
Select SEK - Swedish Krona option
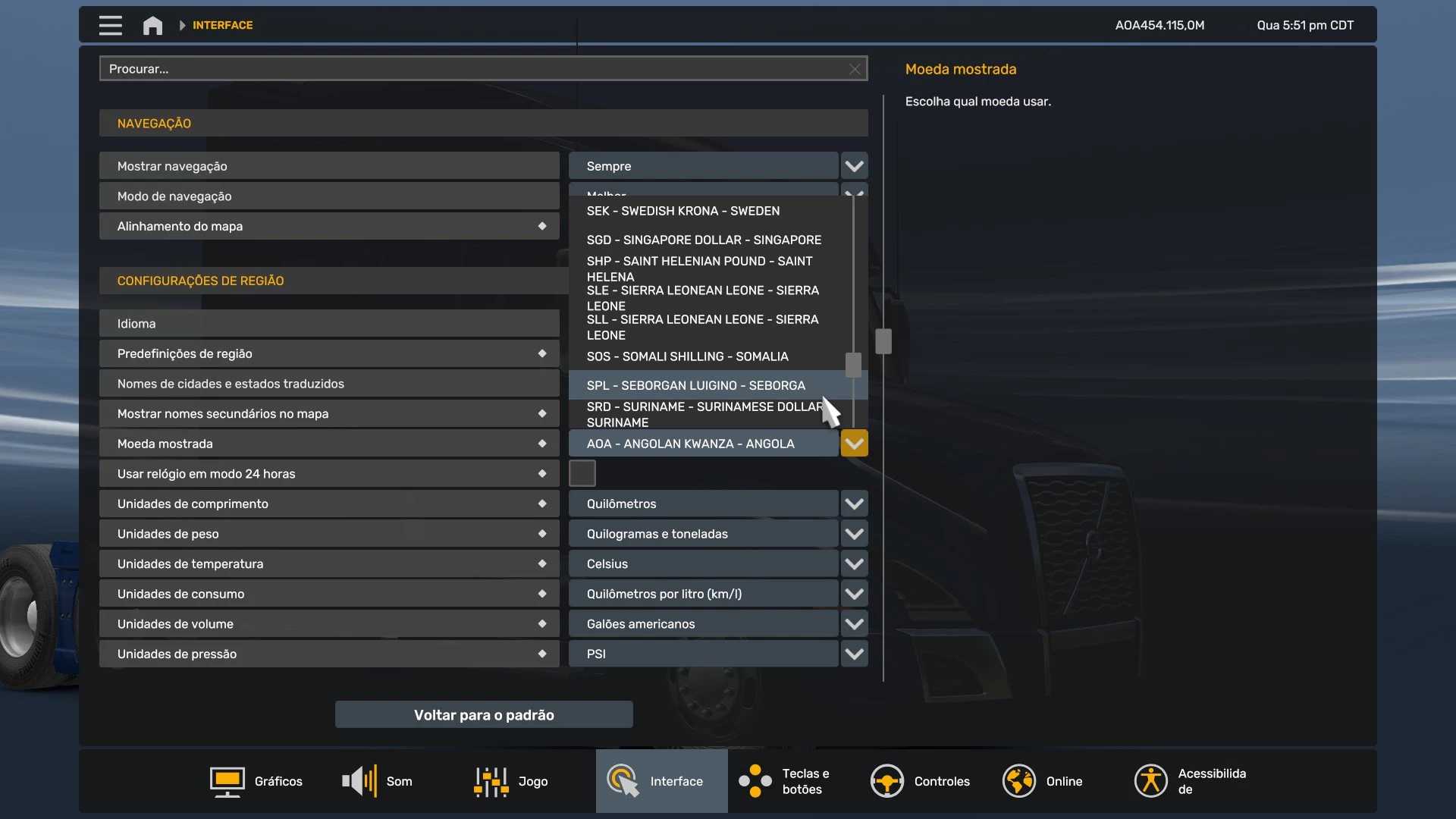tap(682, 211)
